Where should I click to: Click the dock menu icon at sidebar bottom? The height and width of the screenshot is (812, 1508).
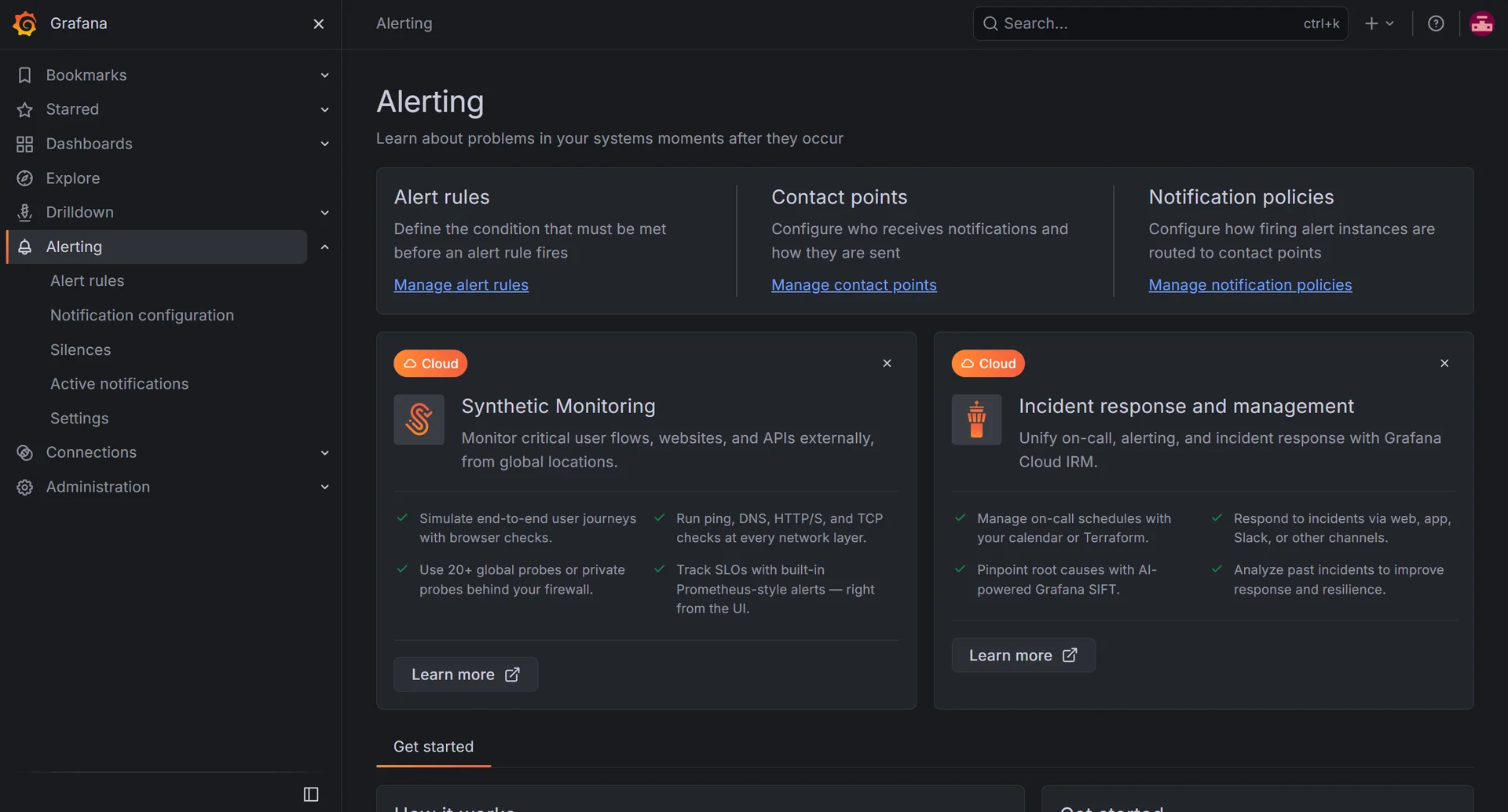311,794
